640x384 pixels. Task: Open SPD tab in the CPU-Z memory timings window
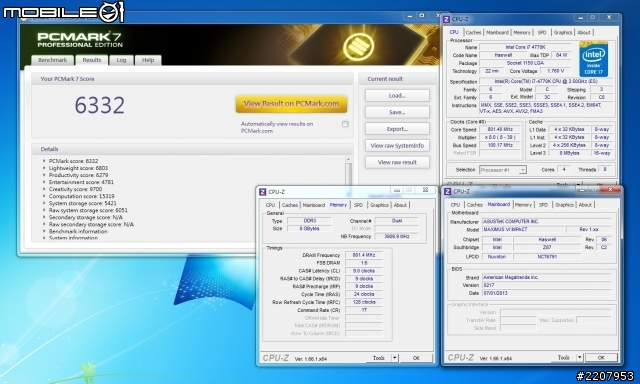click(358, 205)
